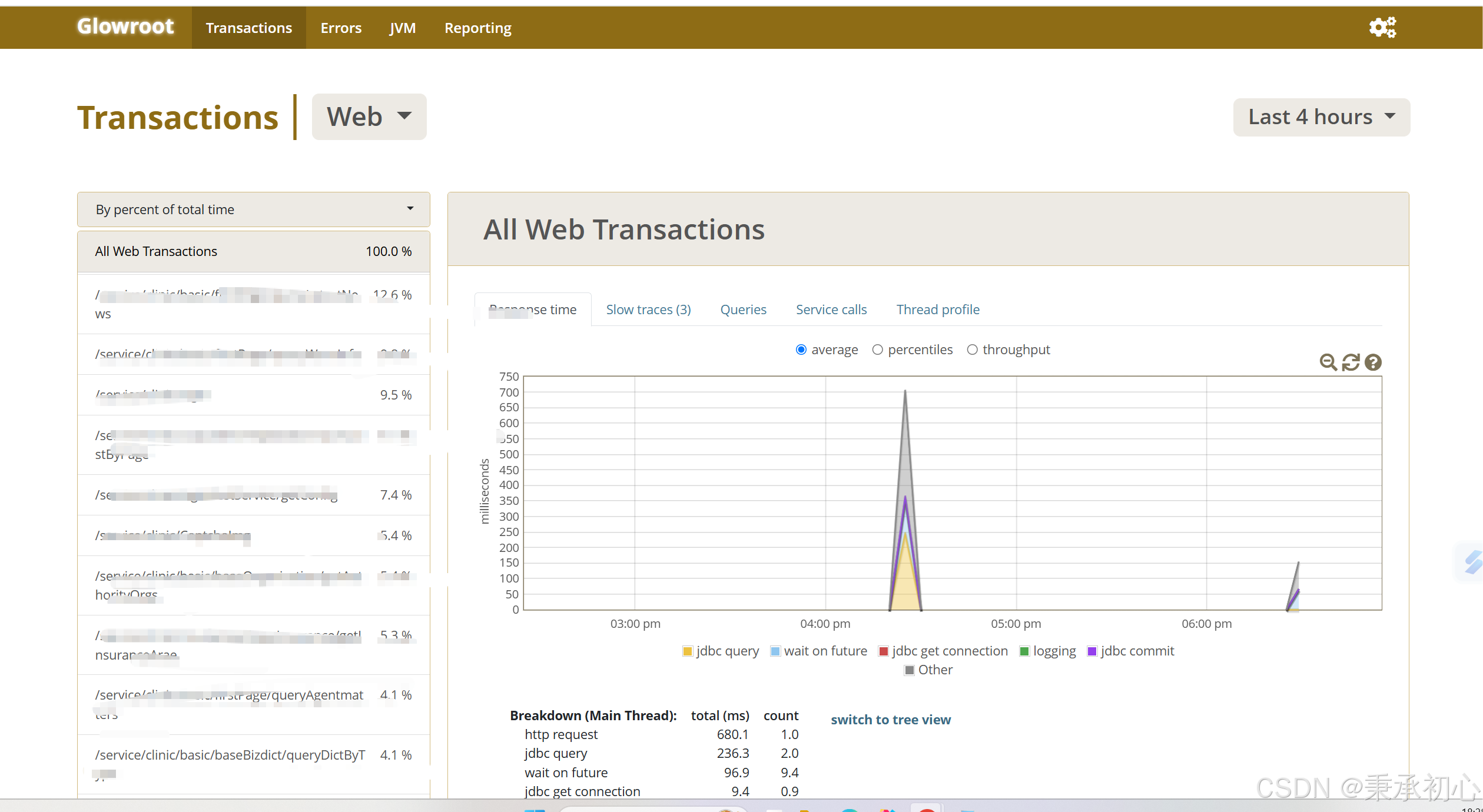Open the configuration gears icon

pos(1382,28)
